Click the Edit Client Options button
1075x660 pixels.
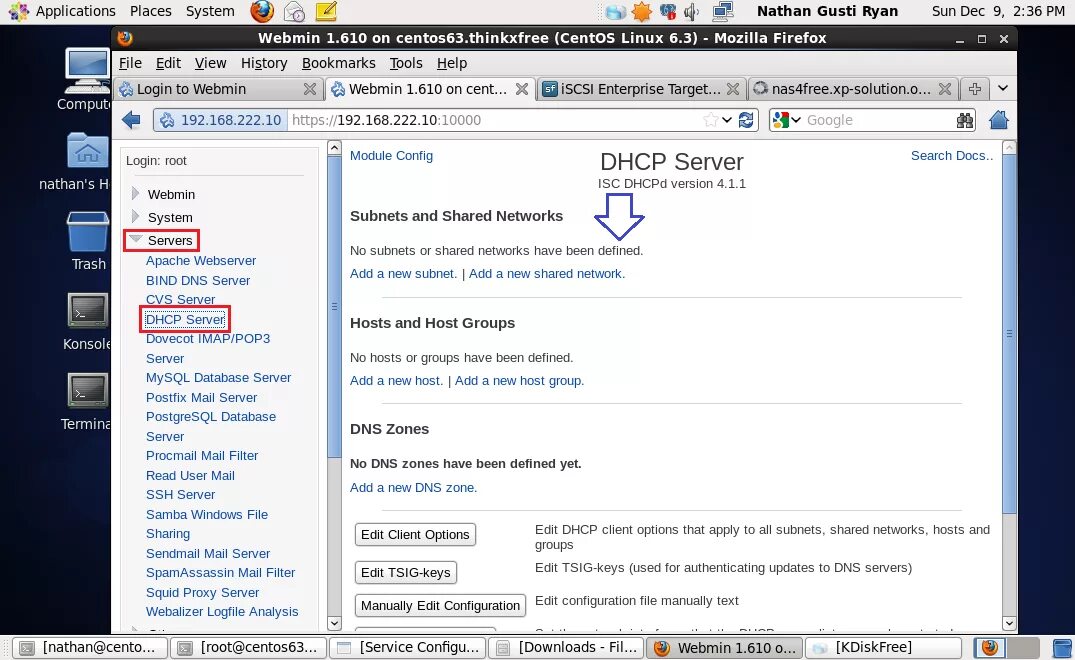point(415,535)
